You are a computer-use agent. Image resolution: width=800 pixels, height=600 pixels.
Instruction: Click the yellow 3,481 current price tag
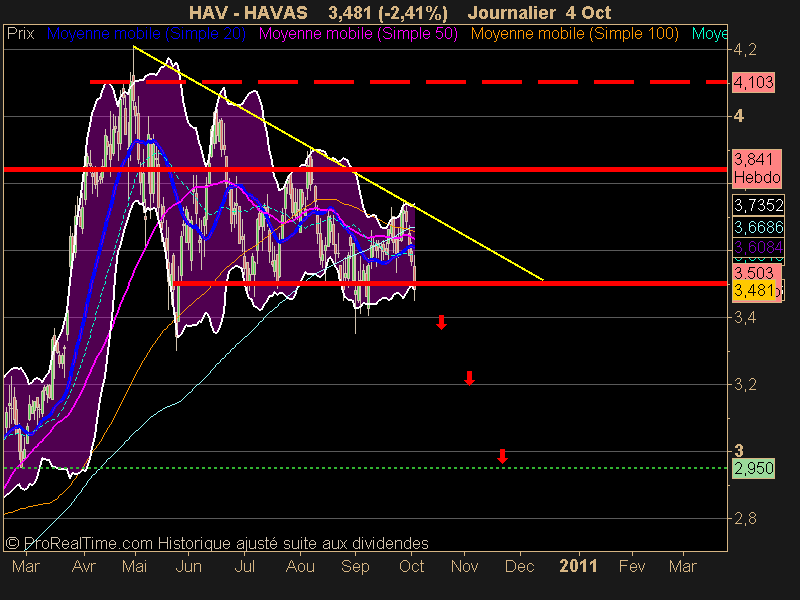click(x=754, y=290)
